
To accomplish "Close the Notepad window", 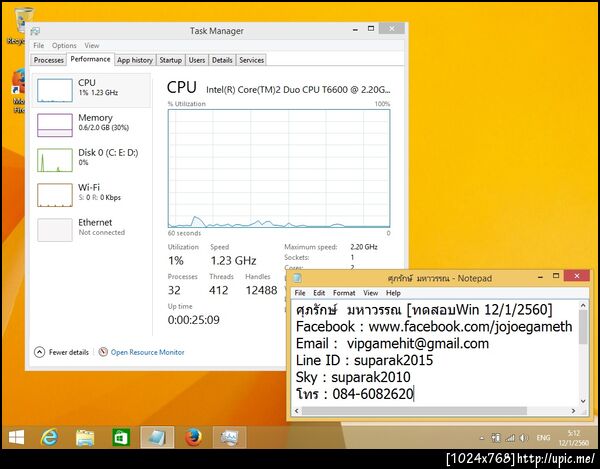I will point(577,275).
